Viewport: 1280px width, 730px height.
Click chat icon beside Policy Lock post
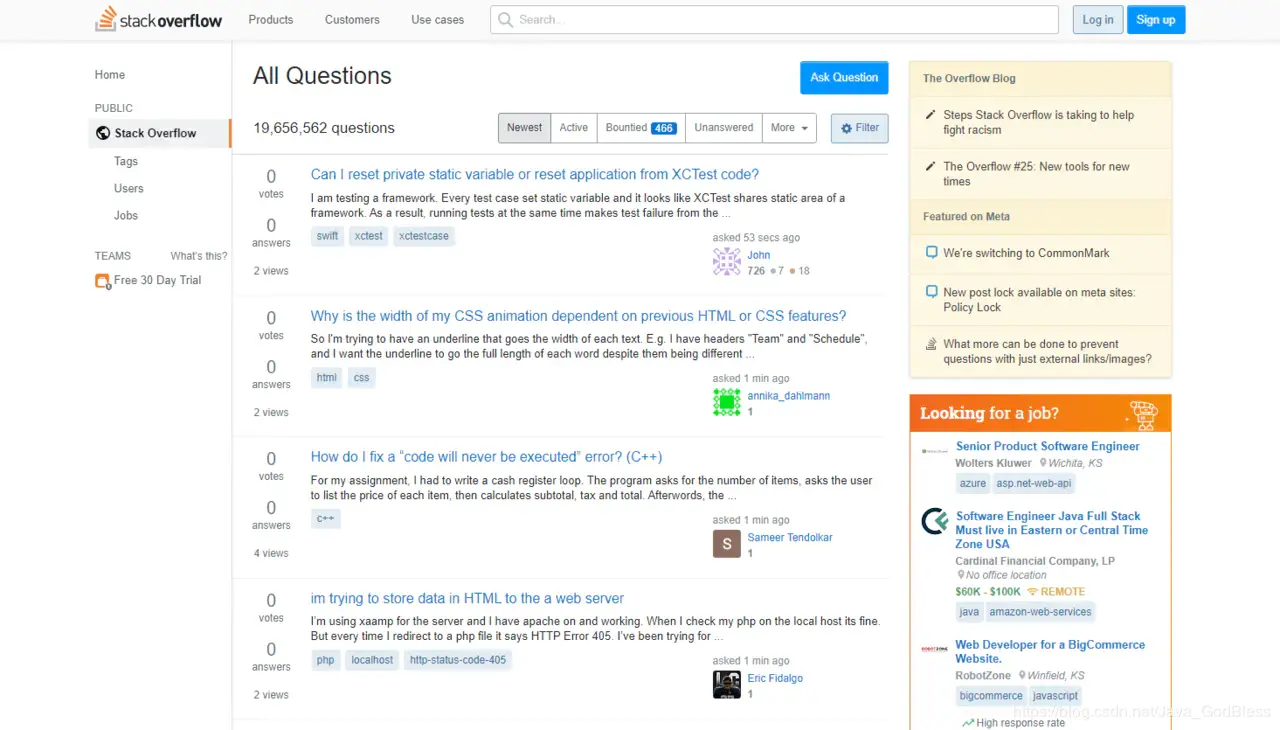pyautogui.click(x=931, y=293)
